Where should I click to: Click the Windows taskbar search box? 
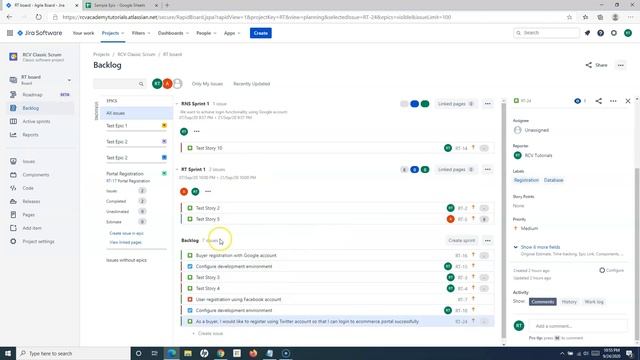(x=73, y=353)
